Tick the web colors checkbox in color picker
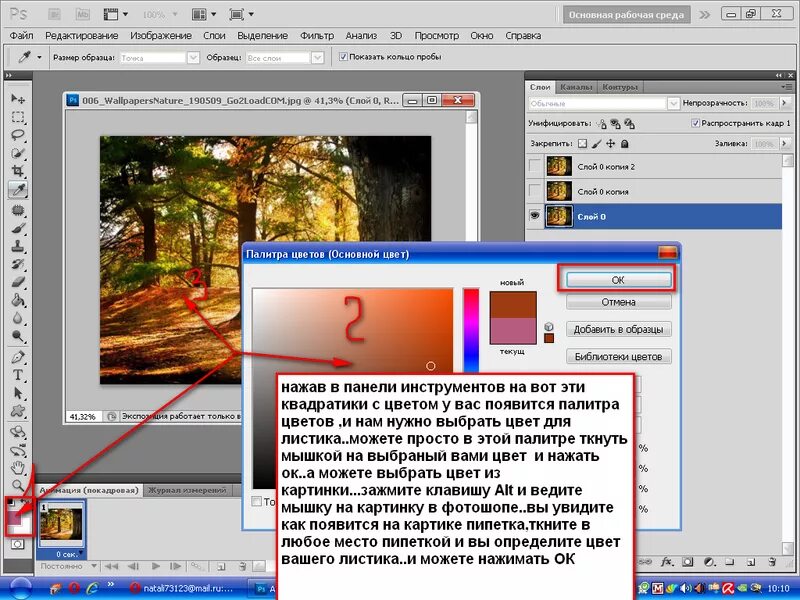Image resolution: width=800 pixels, height=600 pixels. click(x=257, y=502)
